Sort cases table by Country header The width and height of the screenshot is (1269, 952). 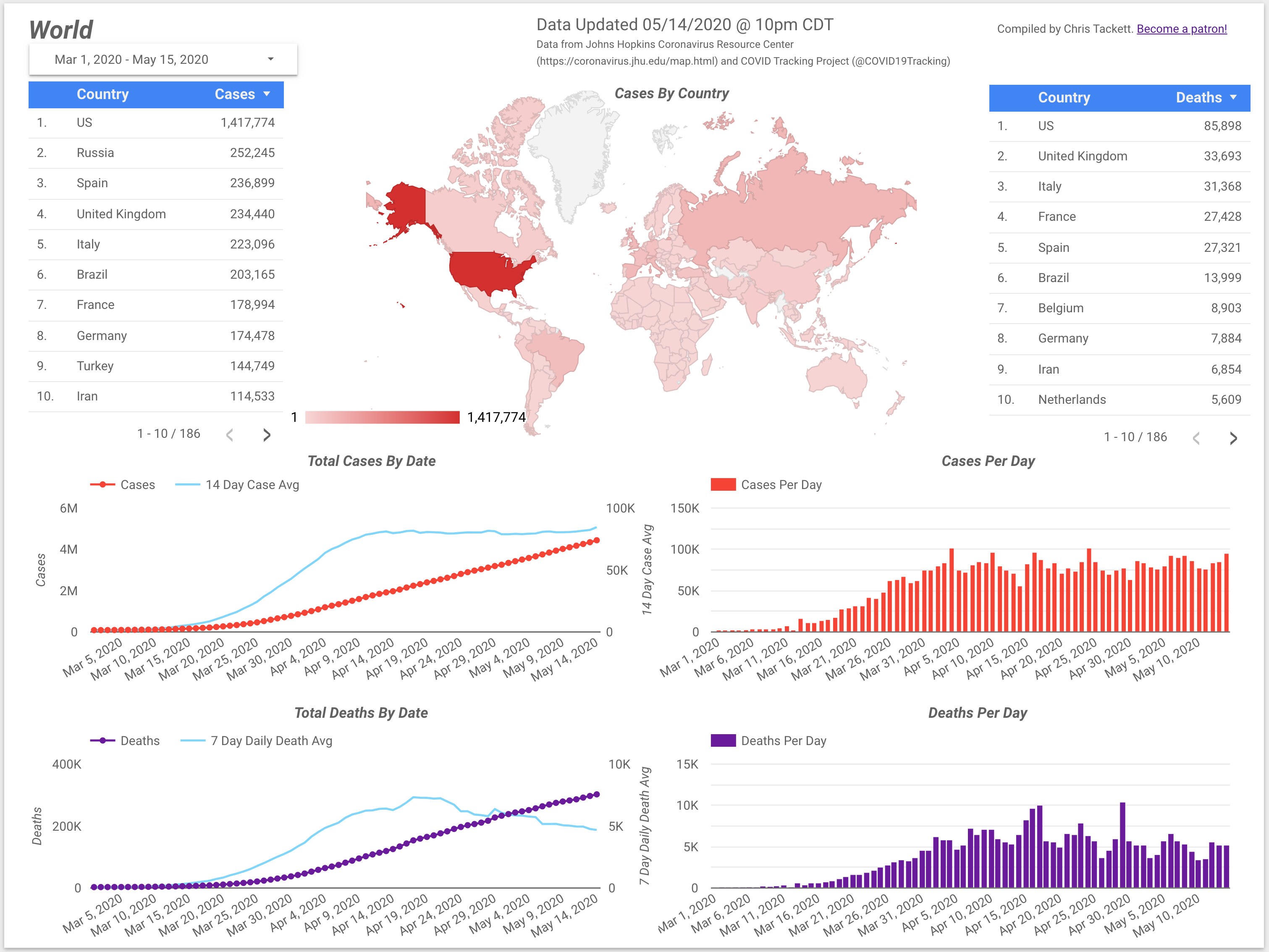pyautogui.click(x=103, y=94)
